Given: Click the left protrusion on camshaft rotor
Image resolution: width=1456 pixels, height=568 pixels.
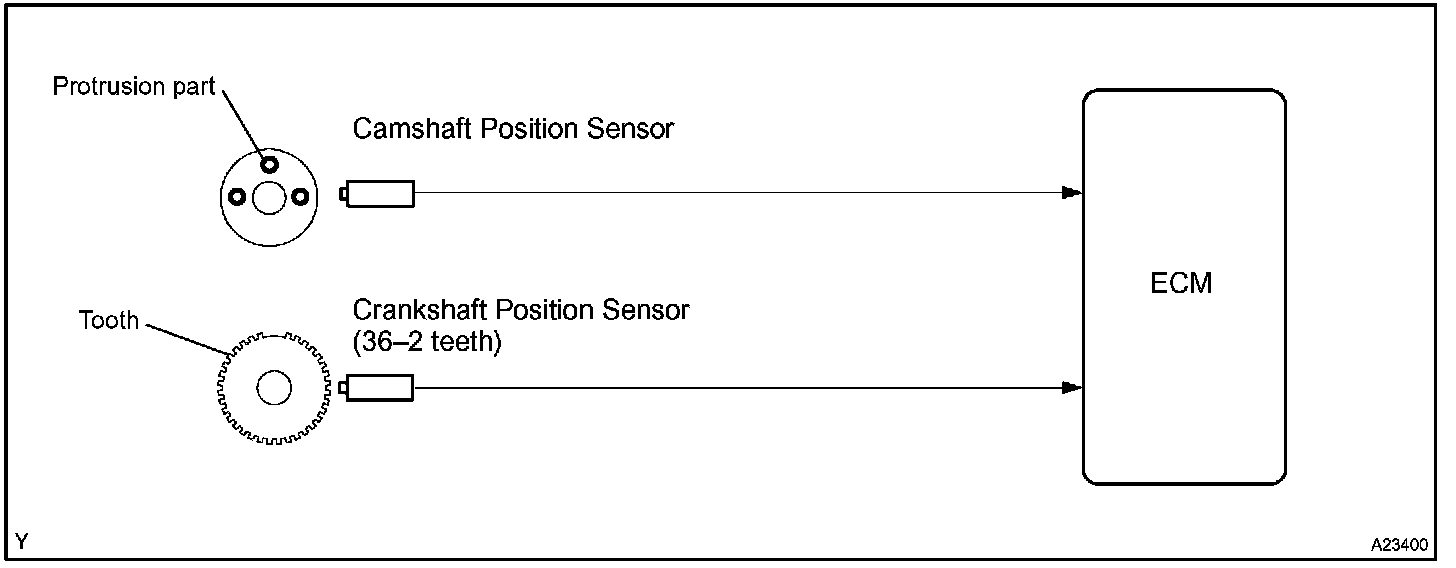Looking at the screenshot, I should click(x=237, y=197).
